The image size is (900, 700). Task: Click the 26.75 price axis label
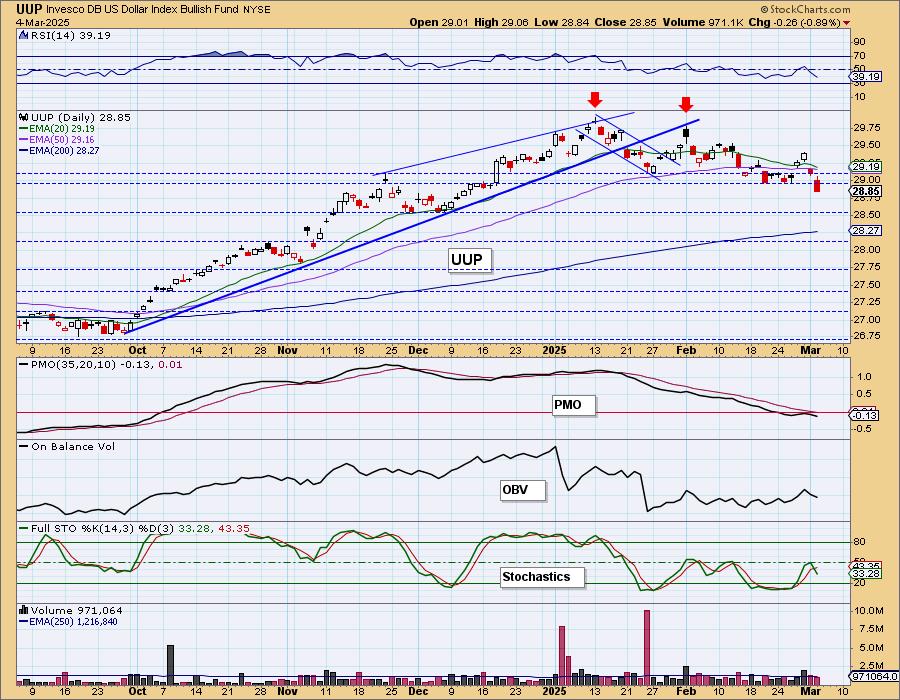866,335
